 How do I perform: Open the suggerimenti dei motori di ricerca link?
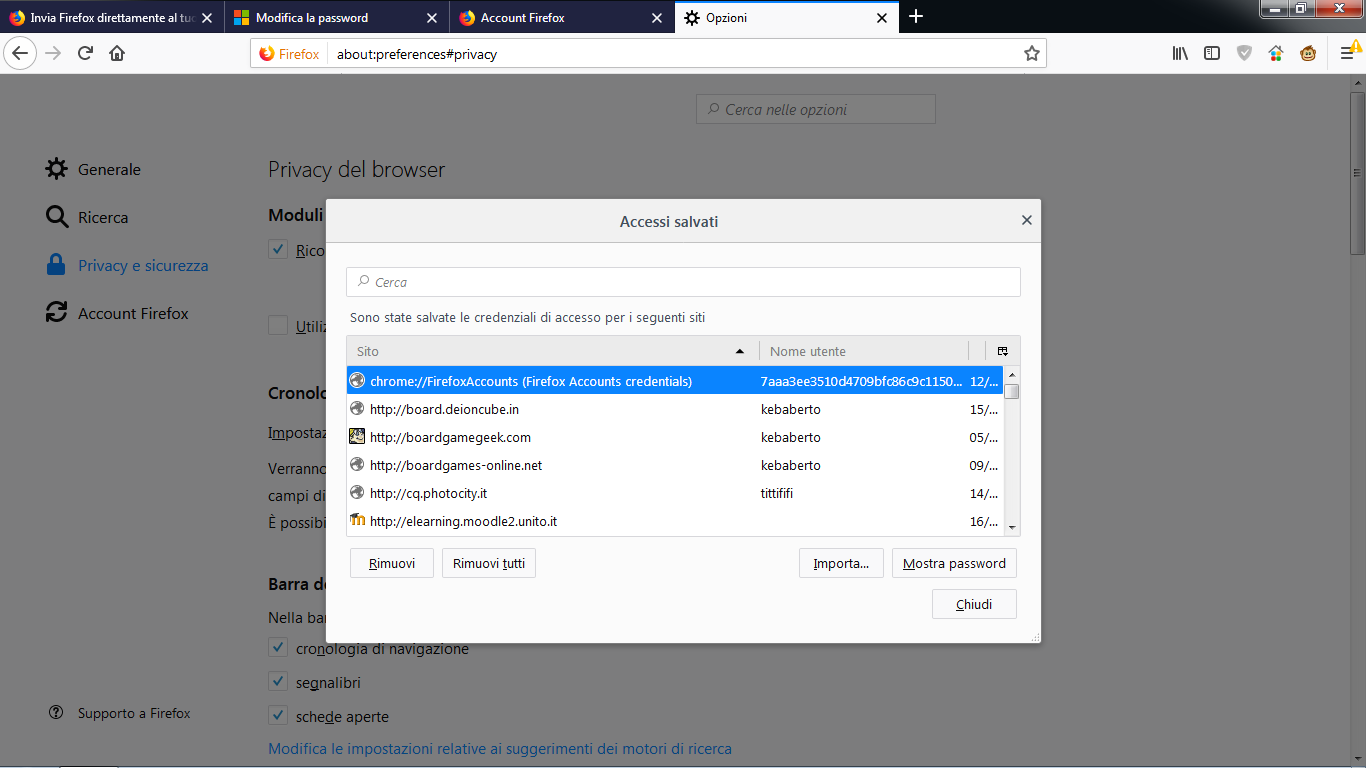(500, 748)
